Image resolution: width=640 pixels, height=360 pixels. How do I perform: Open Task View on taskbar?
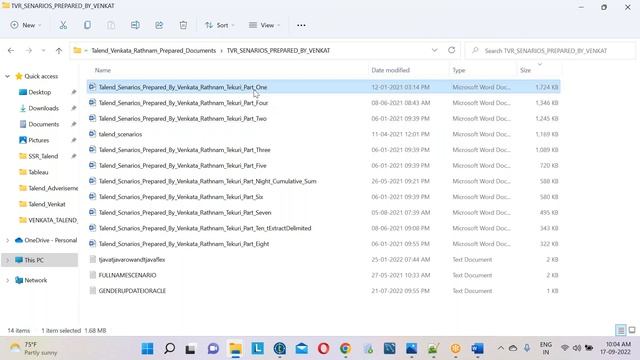[190, 349]
